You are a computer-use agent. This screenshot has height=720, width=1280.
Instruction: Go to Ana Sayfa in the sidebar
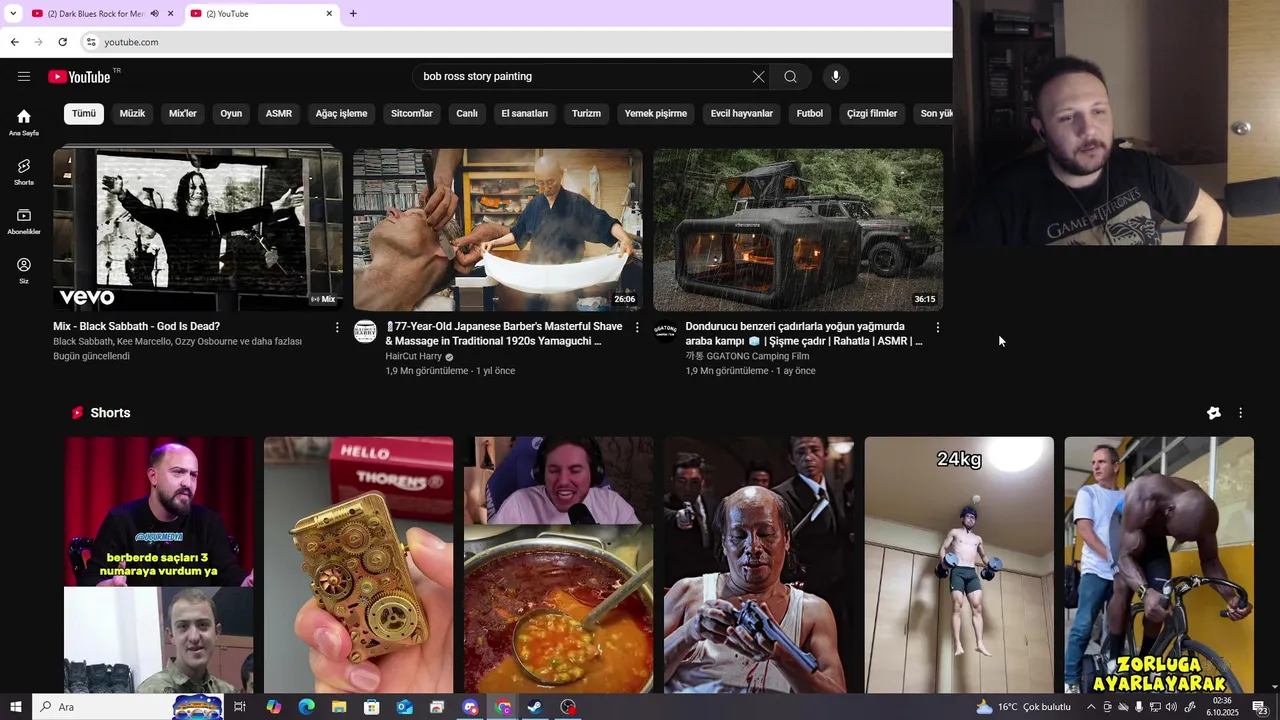(x=24, y=122)
